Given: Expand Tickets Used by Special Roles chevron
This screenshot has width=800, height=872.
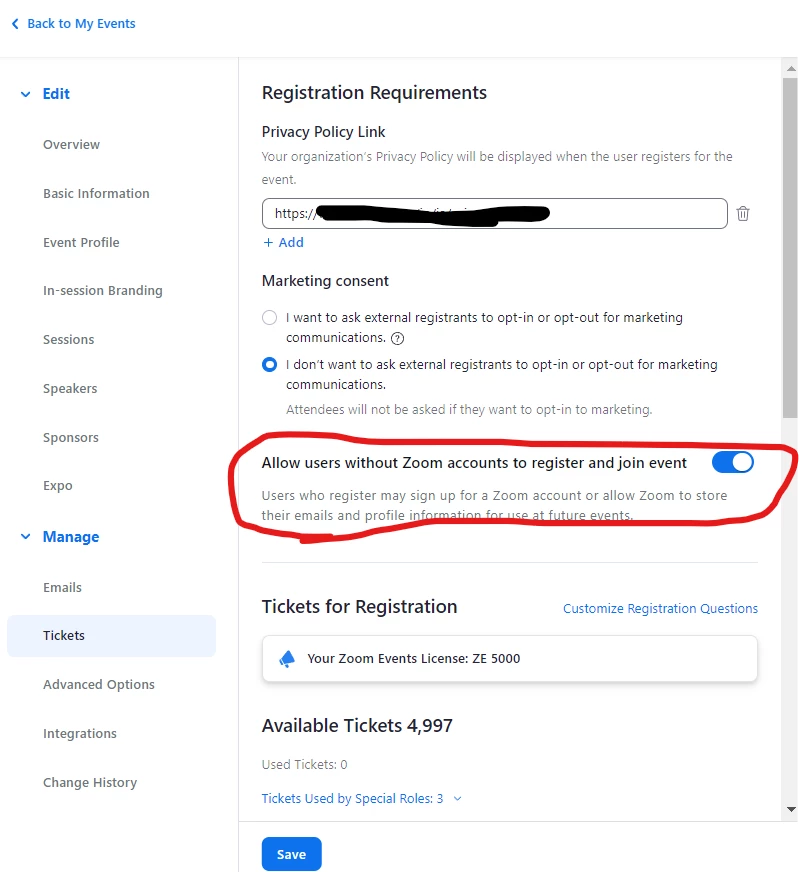Looking at the screenshot, I should pyautogui.click(x=458, y=799).
